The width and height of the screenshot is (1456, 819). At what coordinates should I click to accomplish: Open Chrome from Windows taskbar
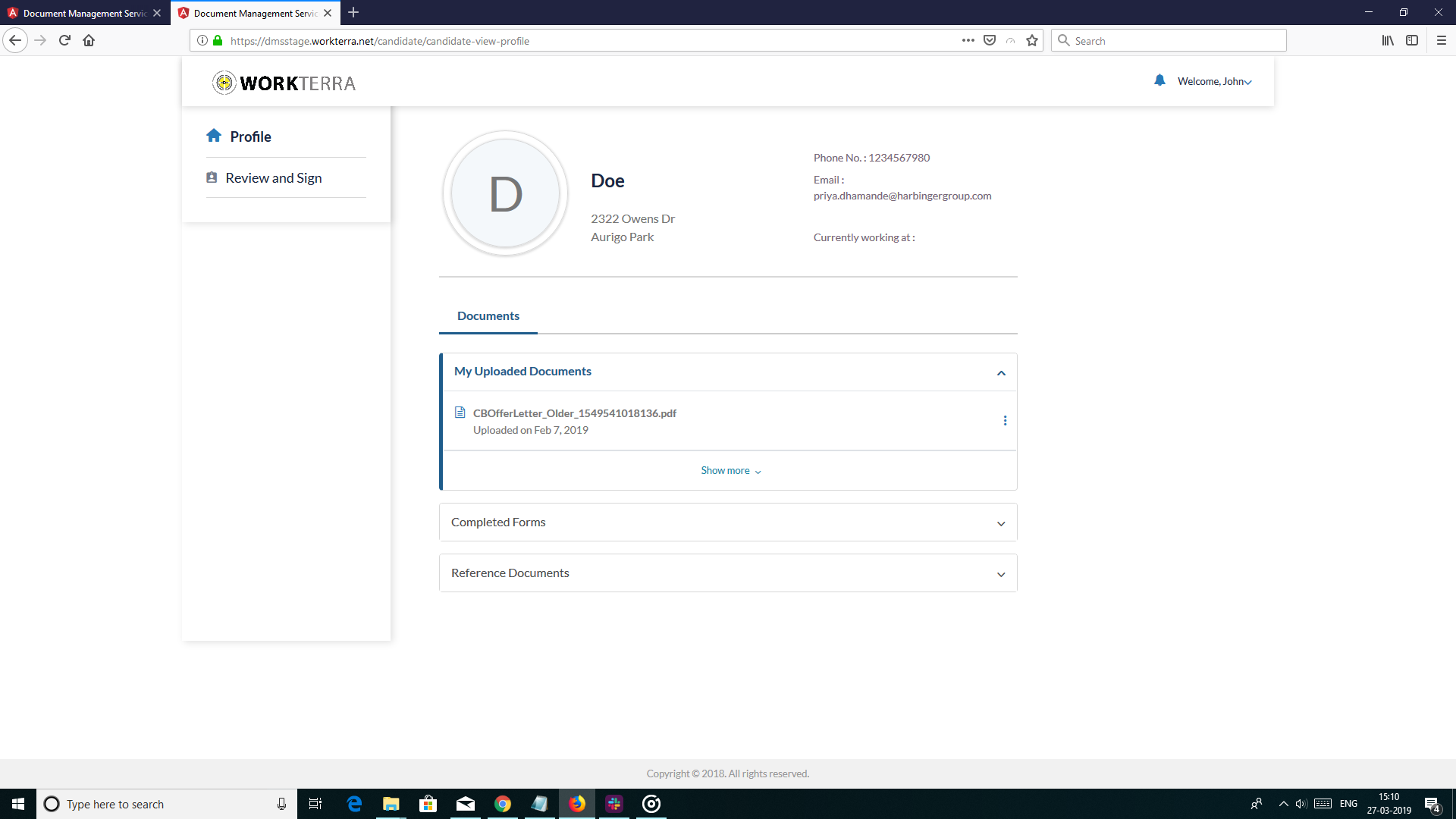(502, 804)
